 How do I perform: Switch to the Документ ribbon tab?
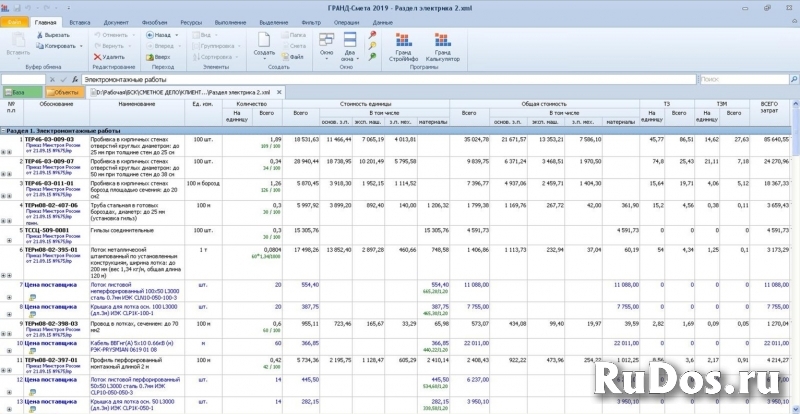pos(115,21)
